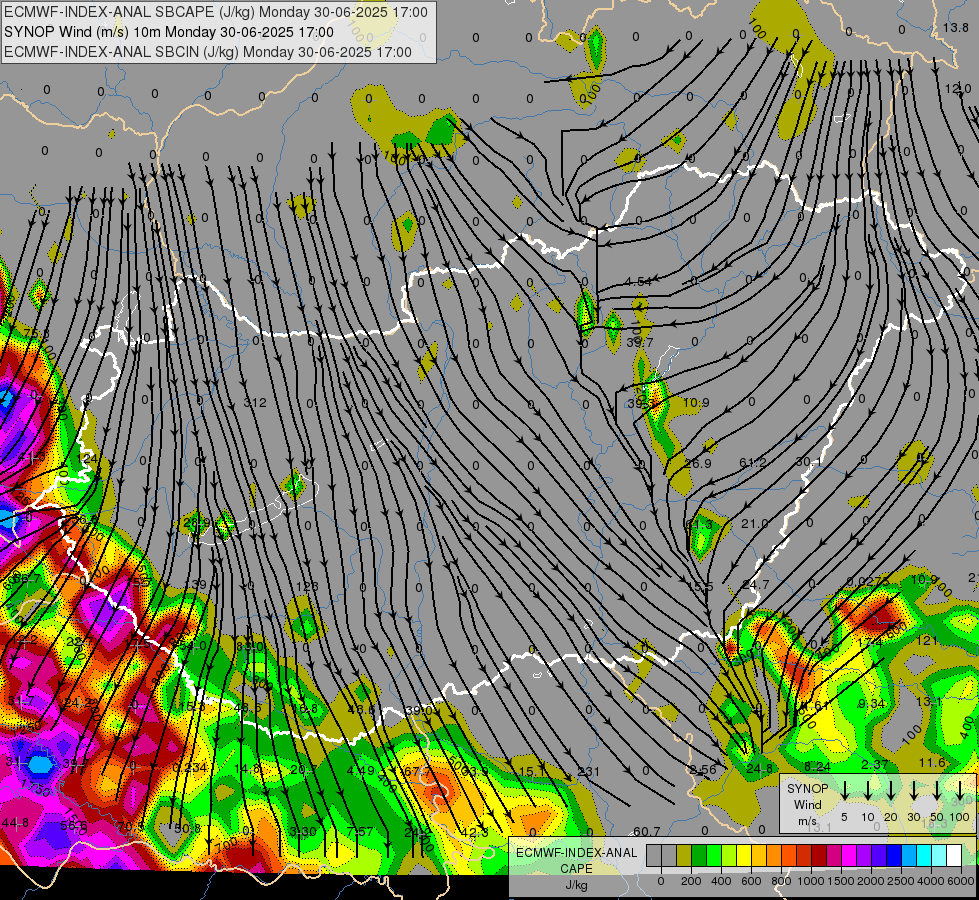Click the 24.8 value on the map

759,768
